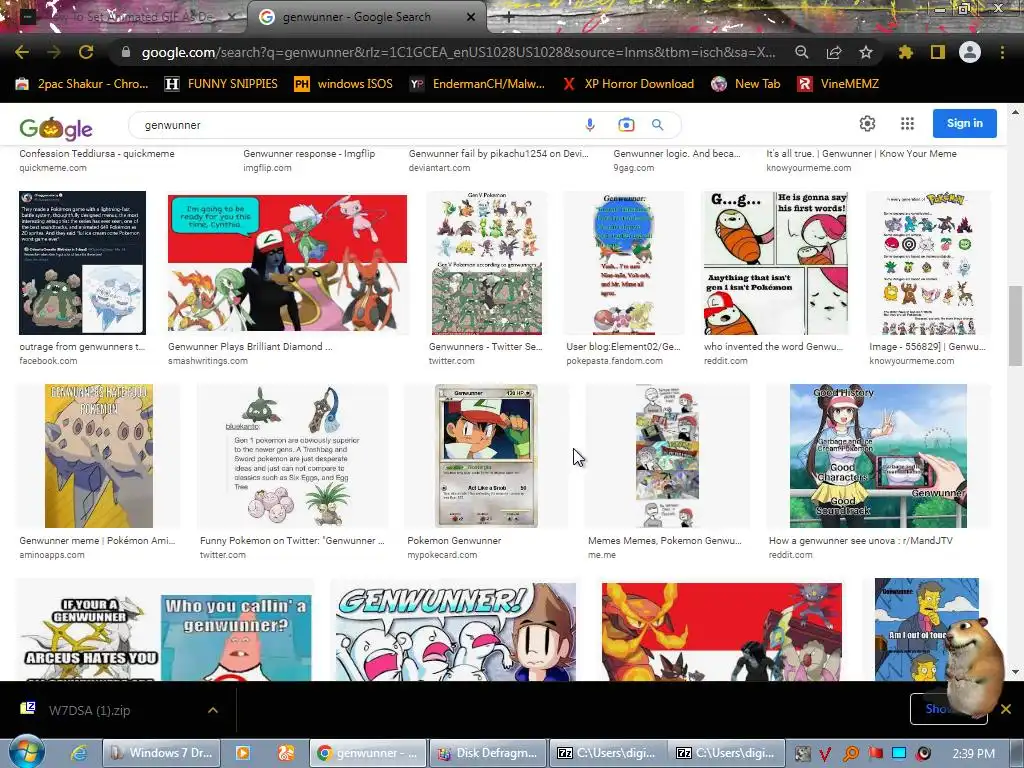
Task: Open the EndermanCH/Malw... bookmark
Action: coord(477,84)
